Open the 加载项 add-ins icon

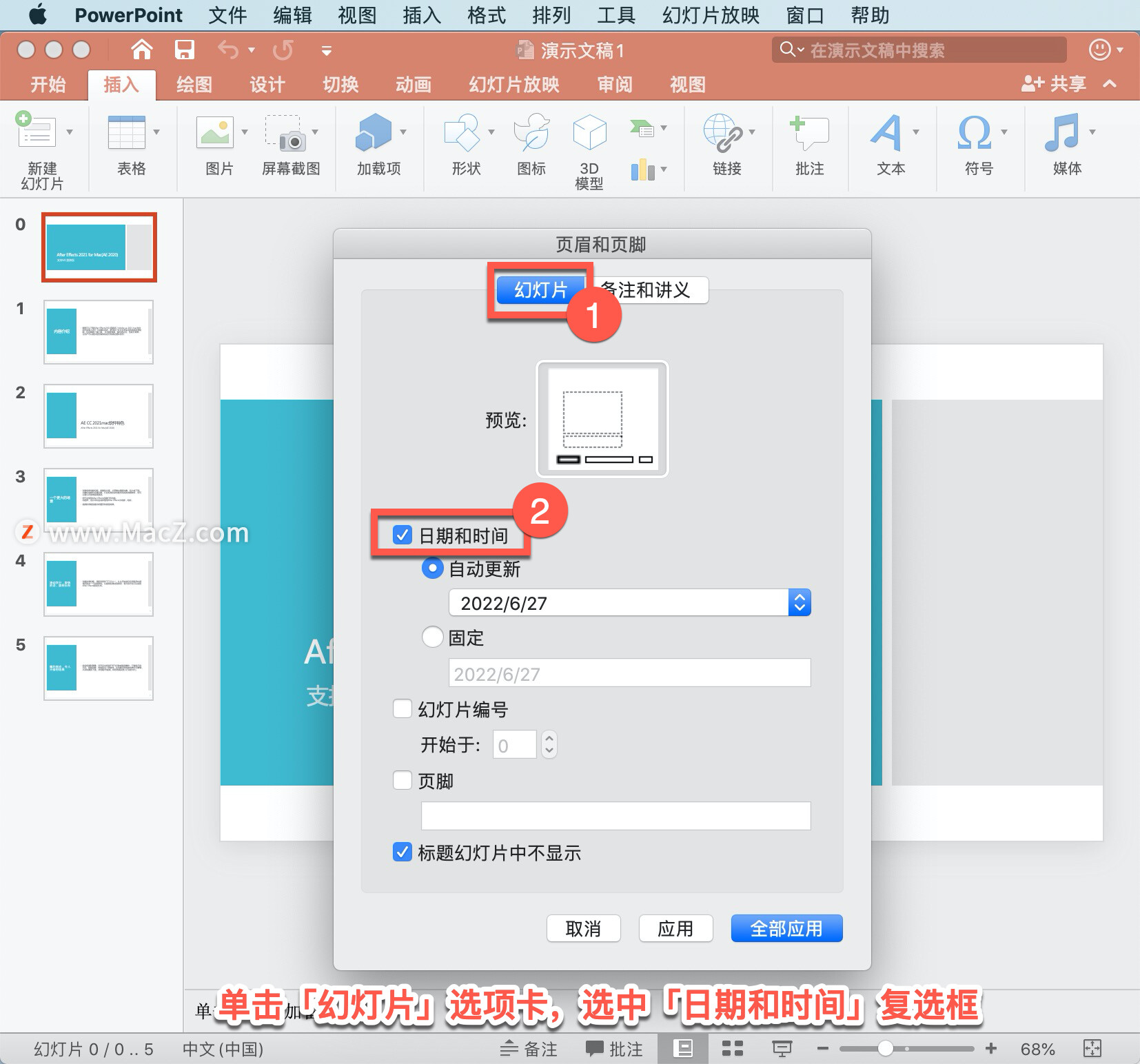click(x=374, y=132)
